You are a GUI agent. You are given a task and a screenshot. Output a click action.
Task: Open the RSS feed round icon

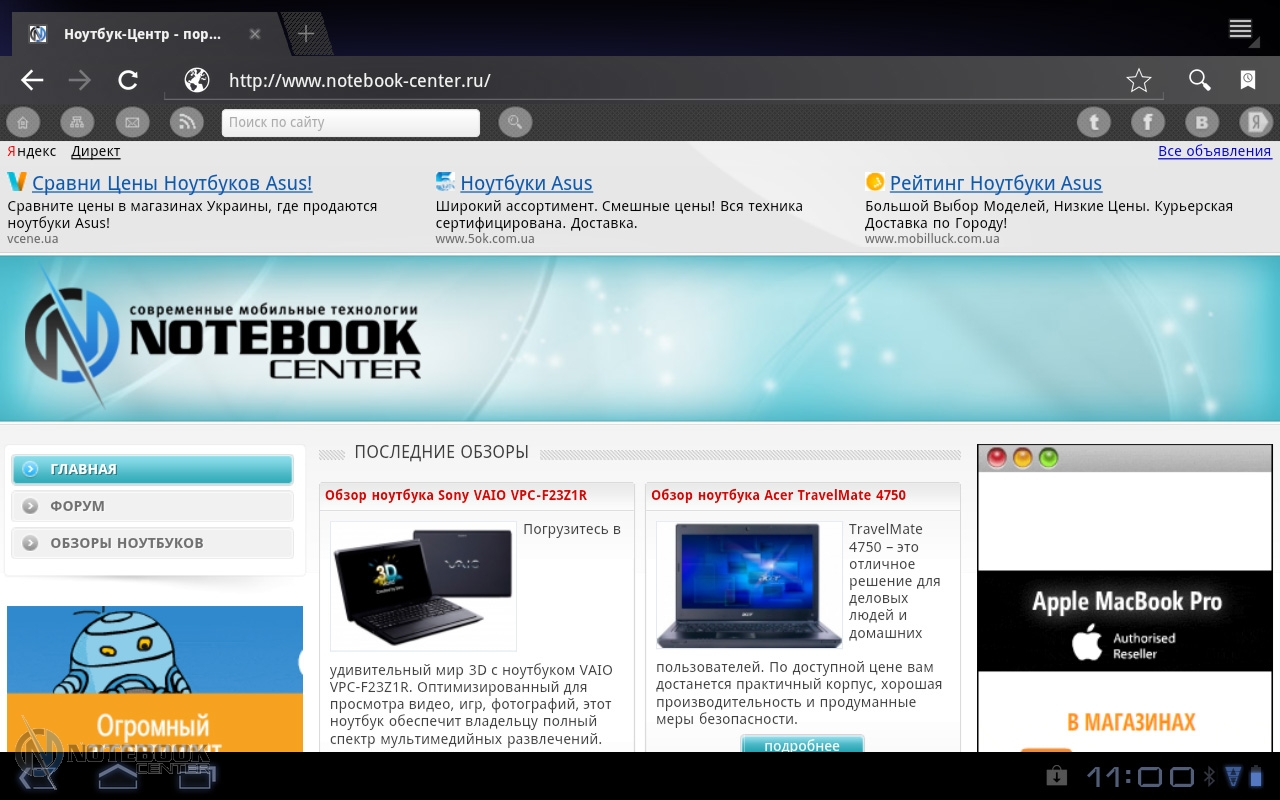tap(186, 122)
